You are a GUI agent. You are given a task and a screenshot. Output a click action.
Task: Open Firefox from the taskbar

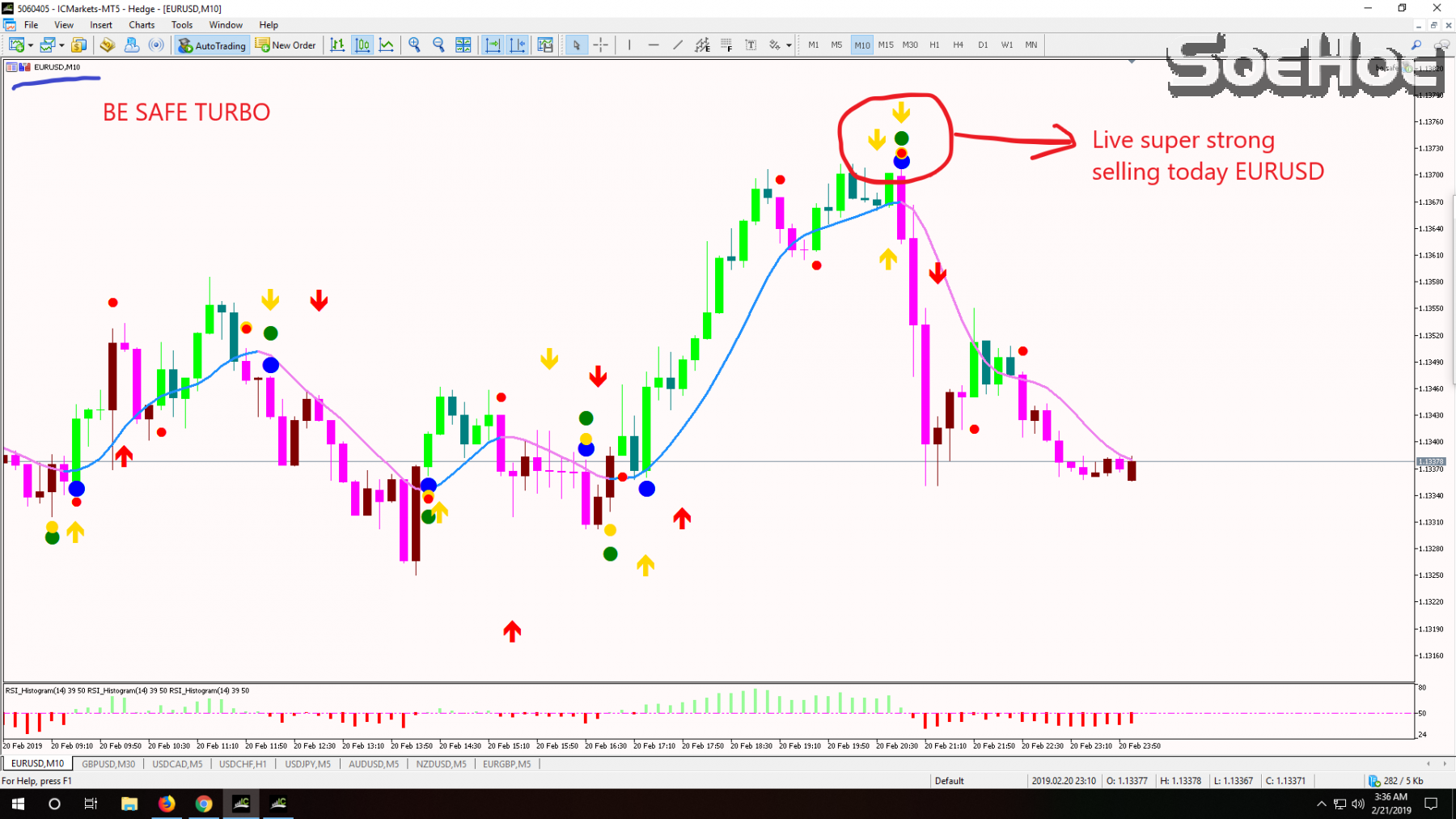coord(167,803)
